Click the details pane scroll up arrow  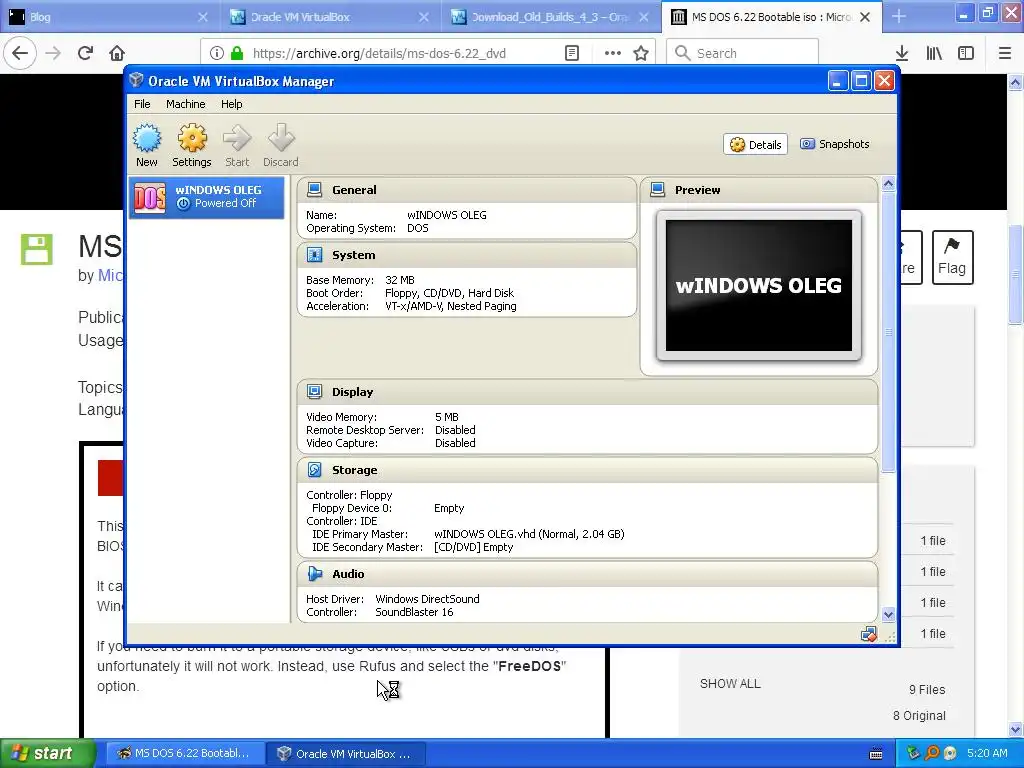(x=888, y=184)
